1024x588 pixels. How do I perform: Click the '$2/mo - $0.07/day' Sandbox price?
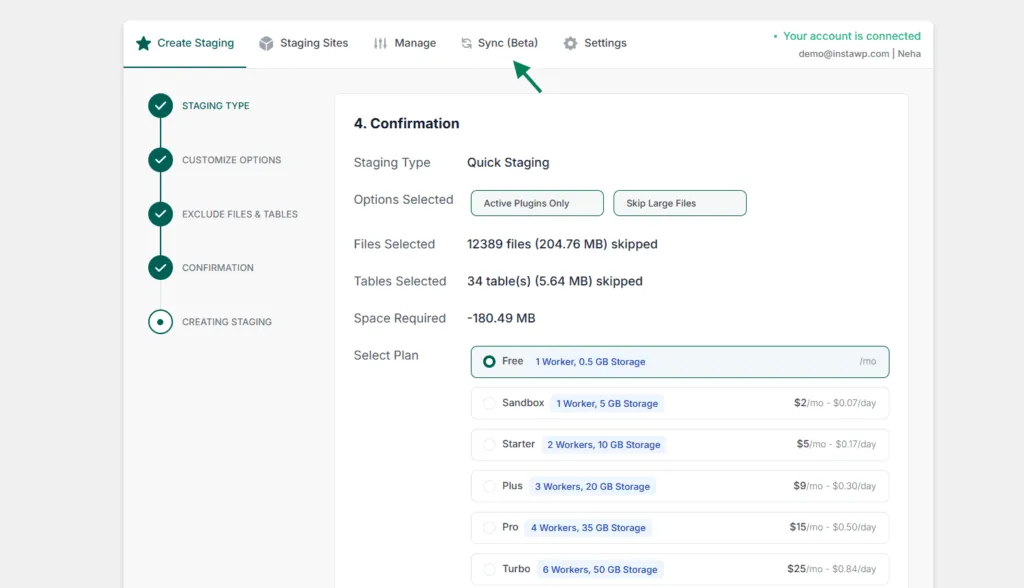[835, 403]
